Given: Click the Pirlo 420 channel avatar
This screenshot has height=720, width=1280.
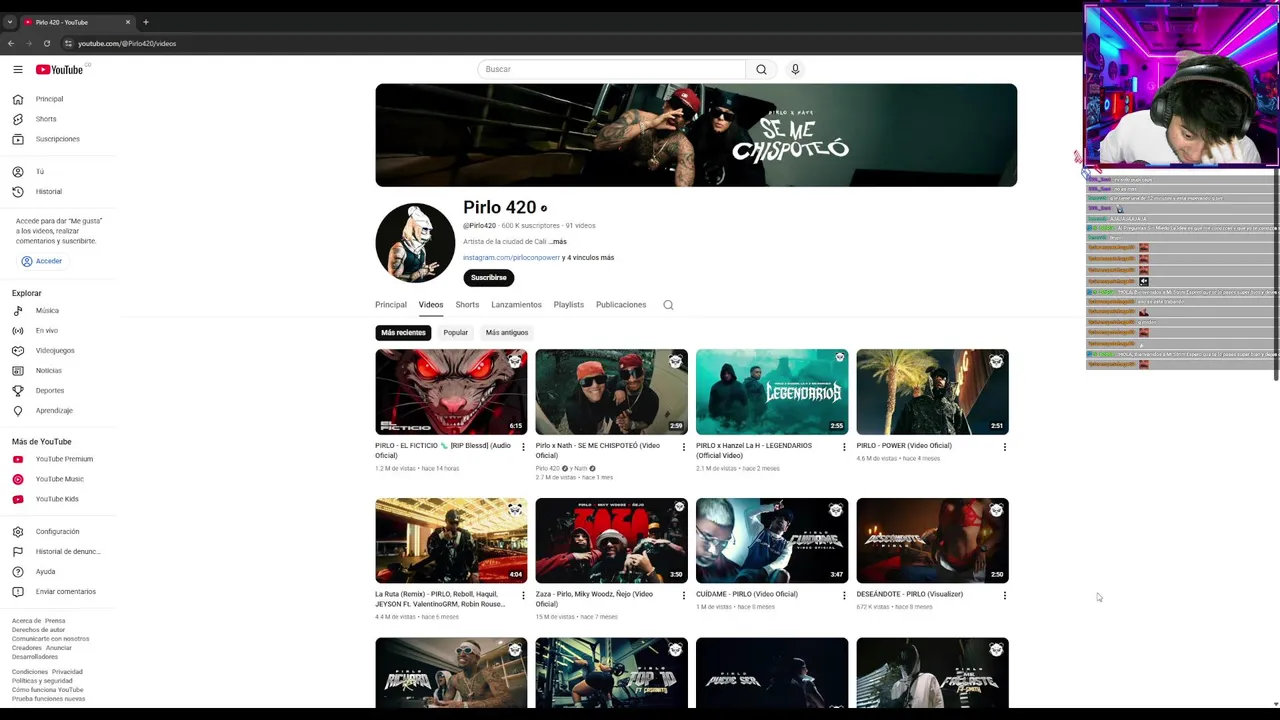Looking at the screenshot, I should coord(415,243).
